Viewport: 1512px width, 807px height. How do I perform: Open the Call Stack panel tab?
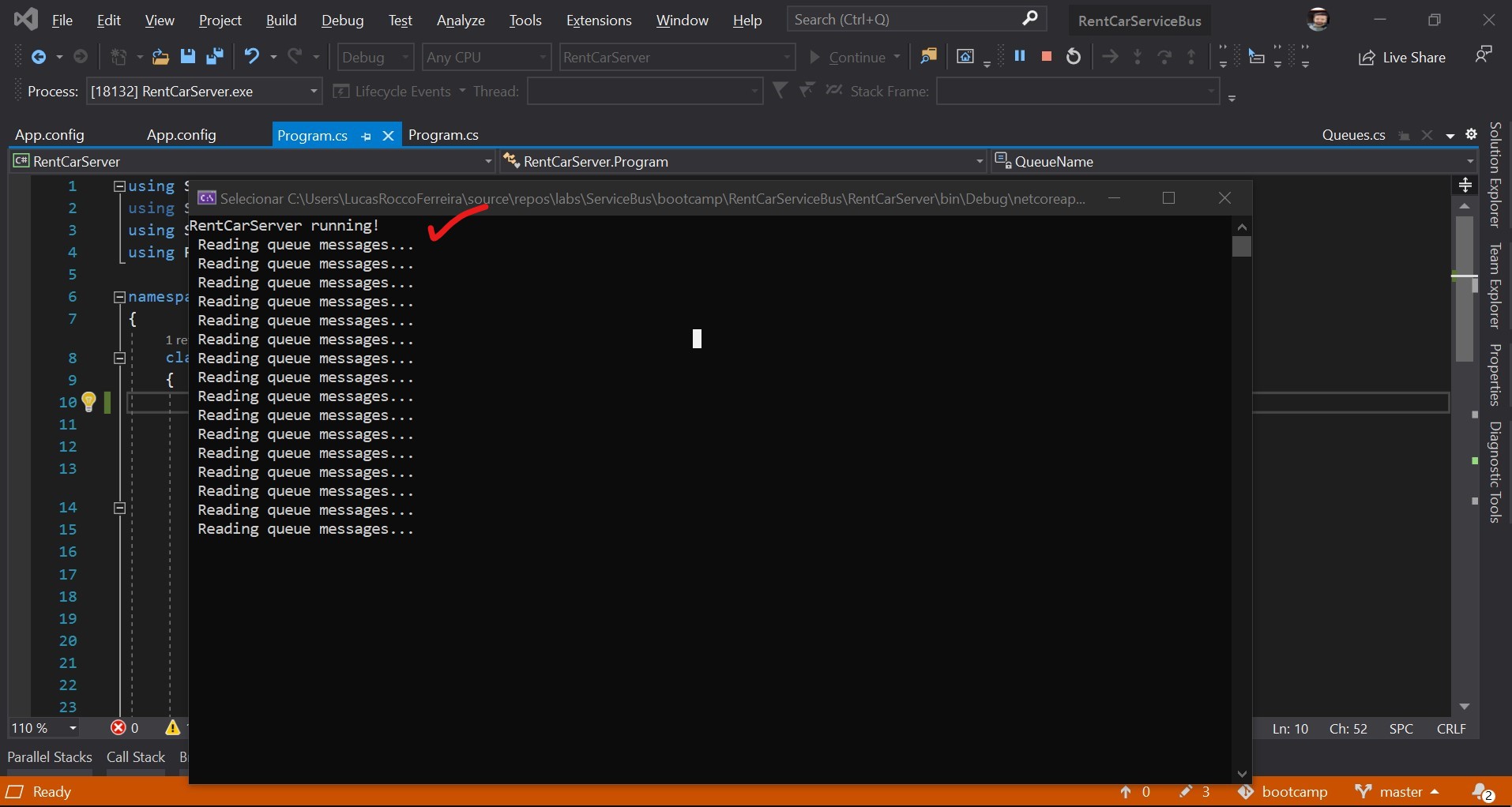click(136, 756)
